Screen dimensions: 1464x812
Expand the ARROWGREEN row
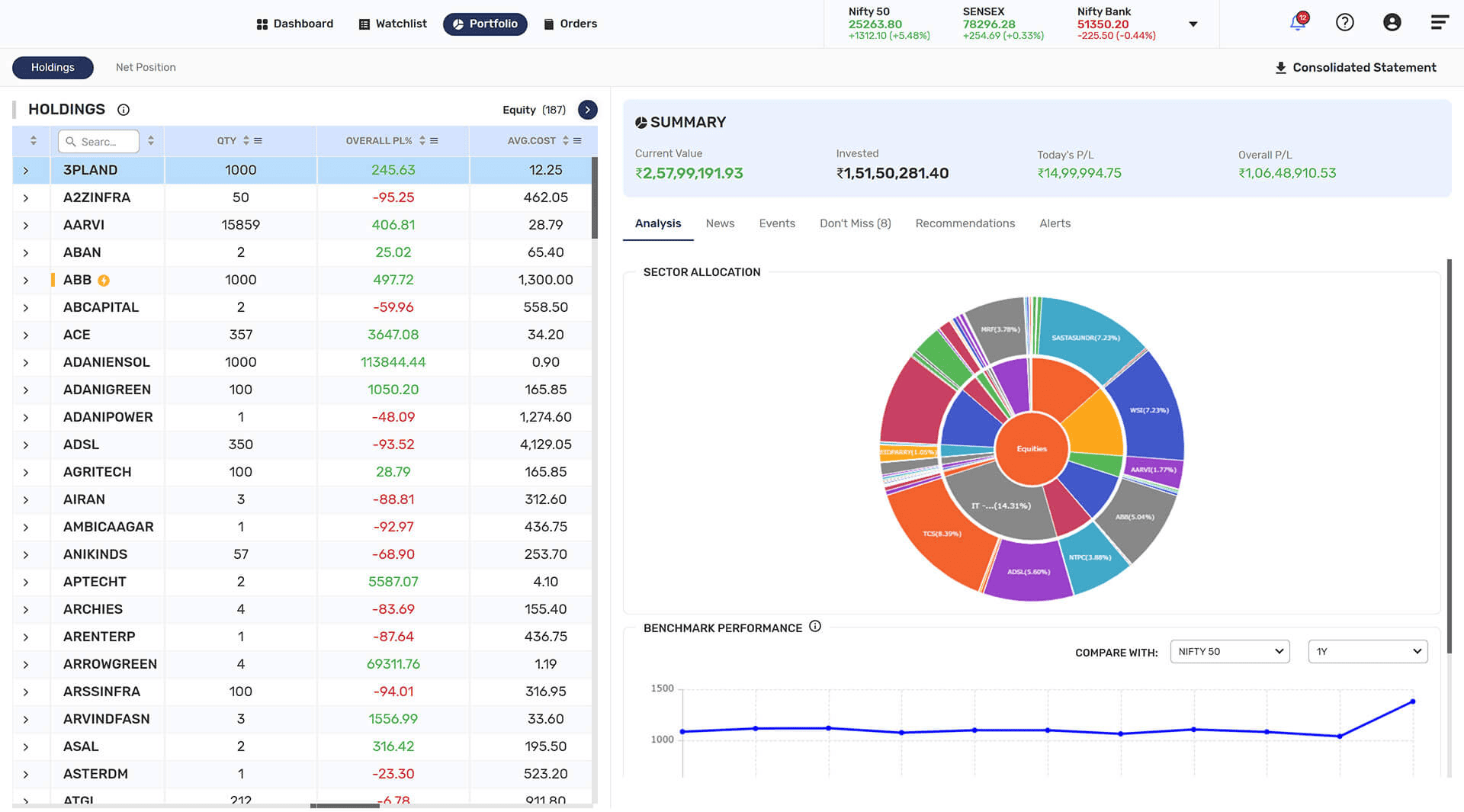point(26,665)
